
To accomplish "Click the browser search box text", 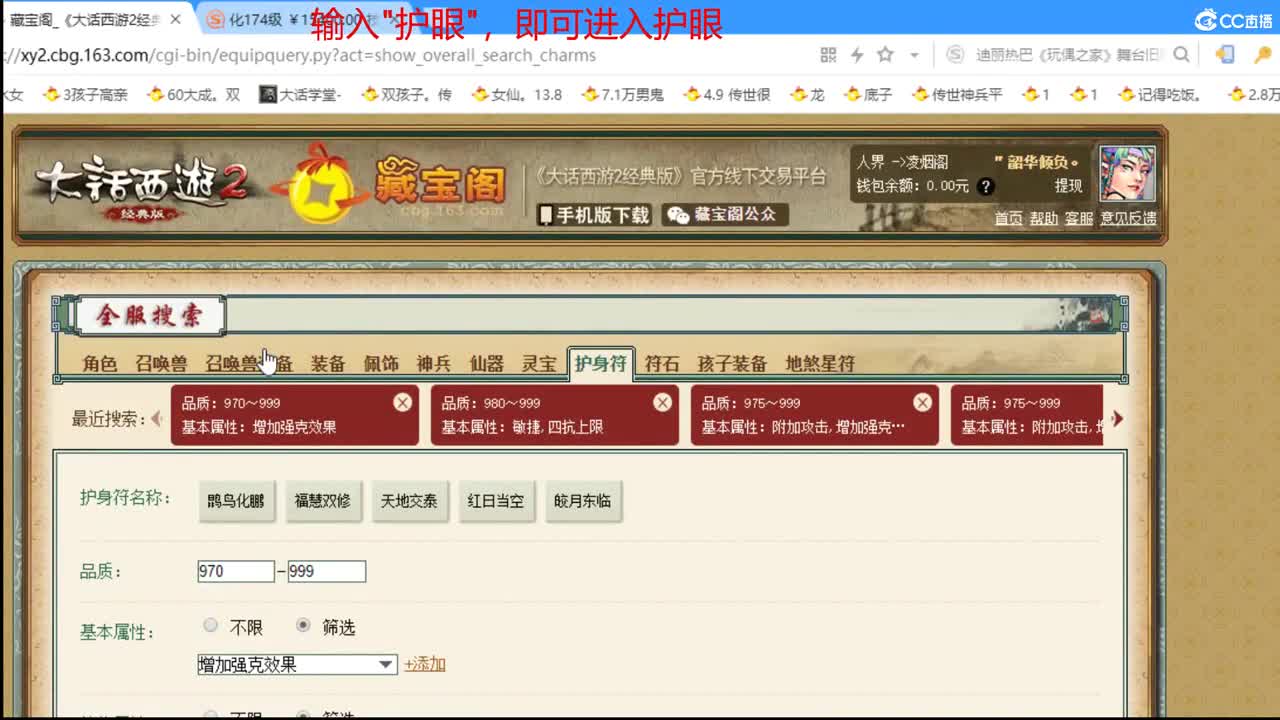I will [1070, 55].
